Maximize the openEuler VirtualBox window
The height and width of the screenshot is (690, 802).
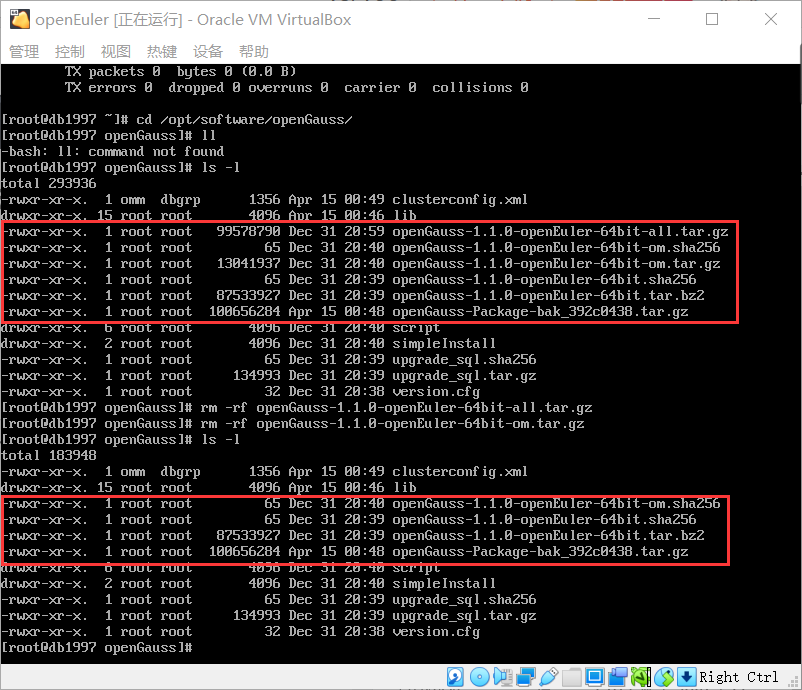pos(712,19)
